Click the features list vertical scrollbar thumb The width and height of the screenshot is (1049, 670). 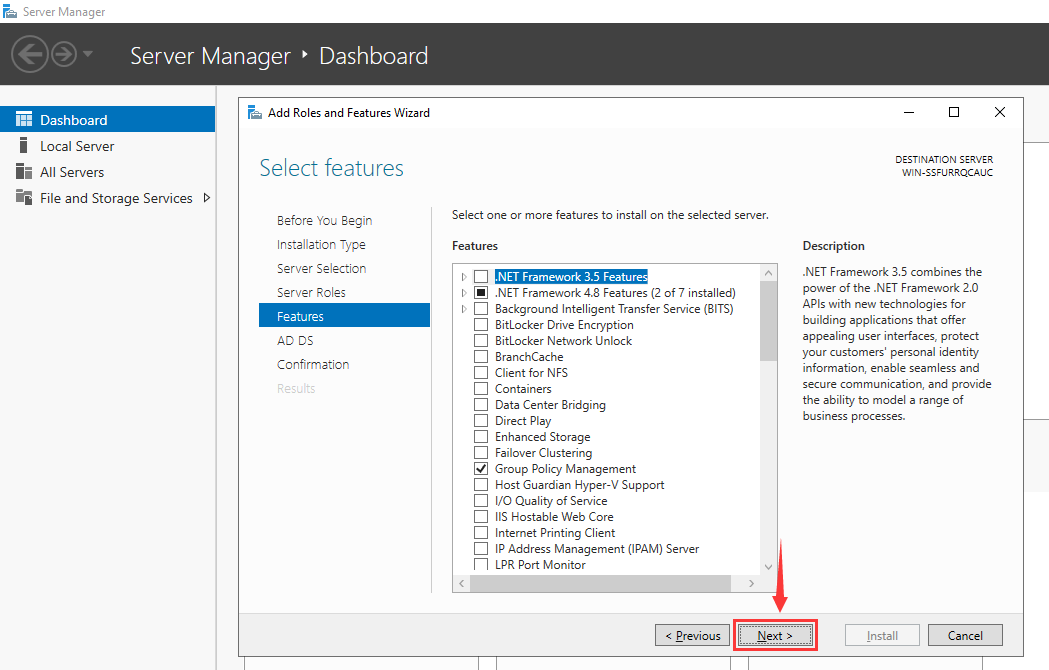pos(768,320)
